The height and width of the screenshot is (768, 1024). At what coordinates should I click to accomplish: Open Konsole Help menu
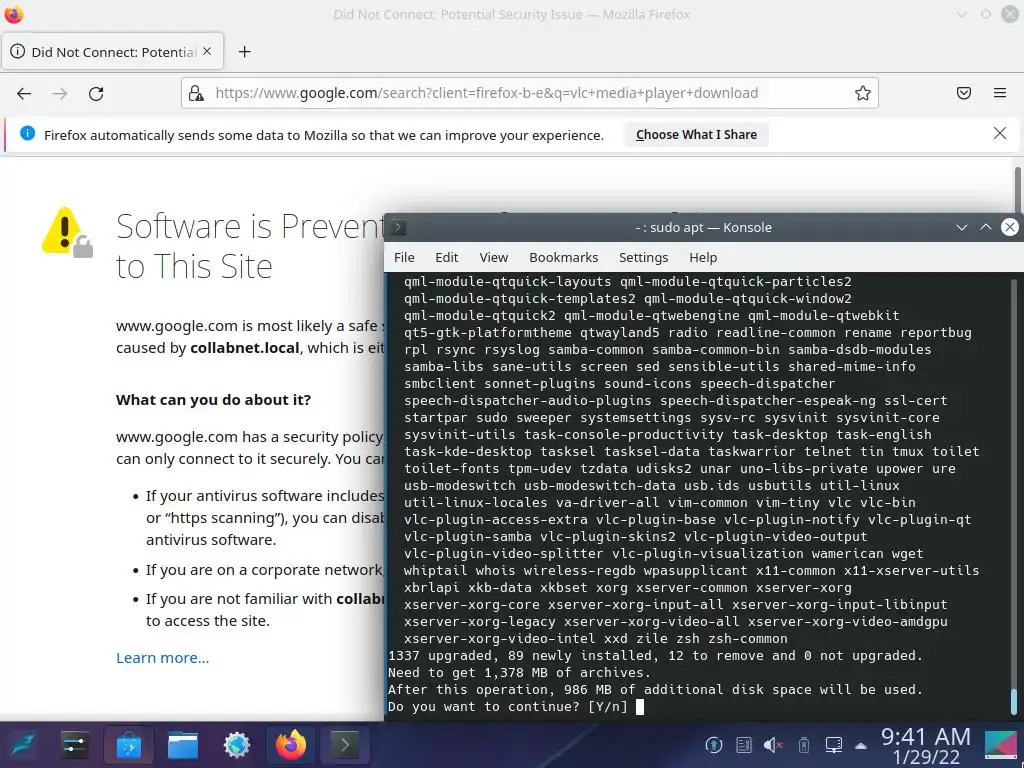[703, 257]
